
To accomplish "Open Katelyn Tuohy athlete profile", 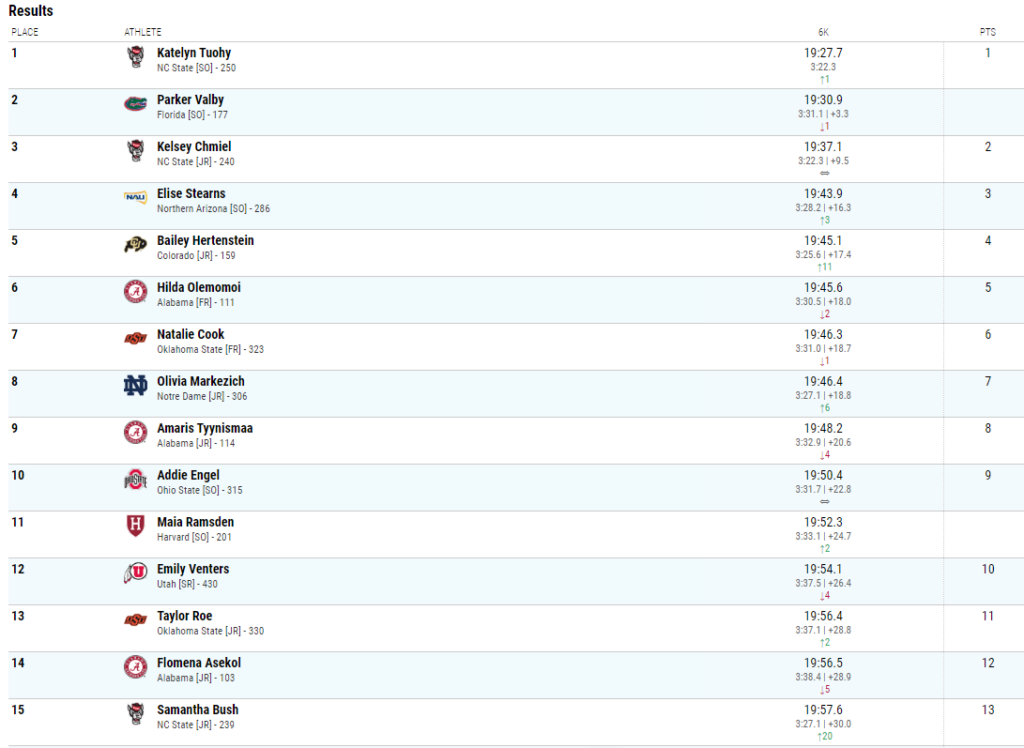I will pos(193,53).
